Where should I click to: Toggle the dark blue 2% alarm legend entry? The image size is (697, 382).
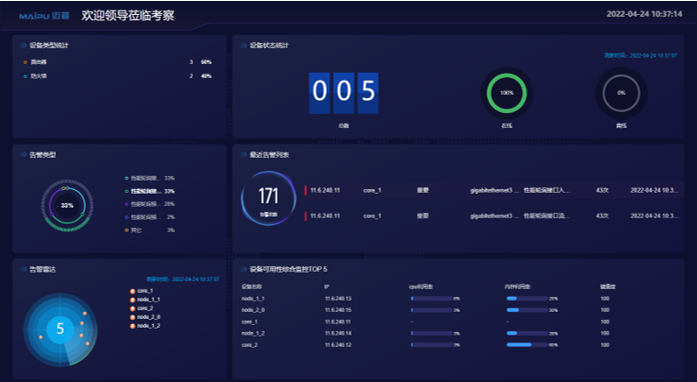click(x=150, y=217)
